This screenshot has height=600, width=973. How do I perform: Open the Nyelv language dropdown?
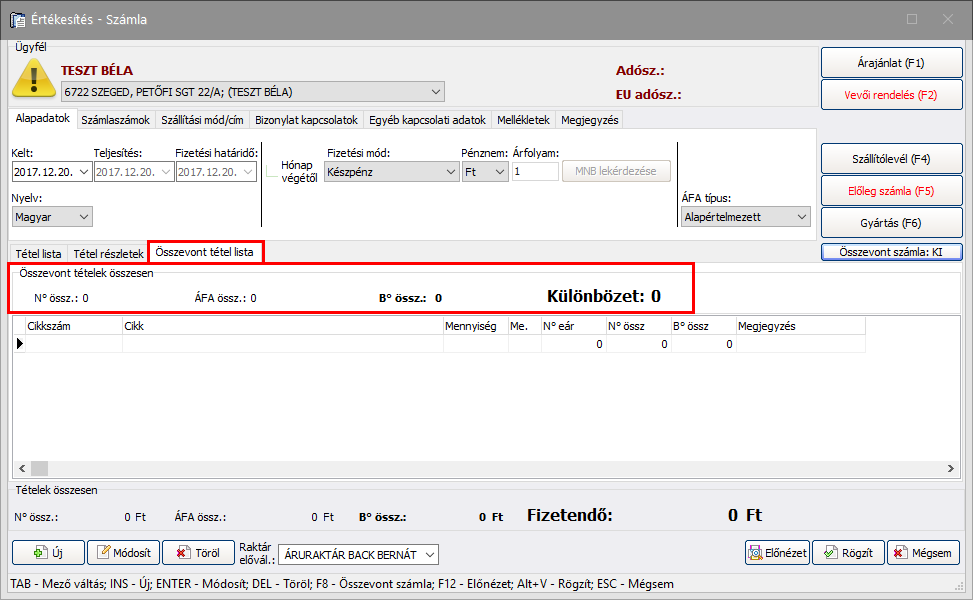tap(52, 217)
